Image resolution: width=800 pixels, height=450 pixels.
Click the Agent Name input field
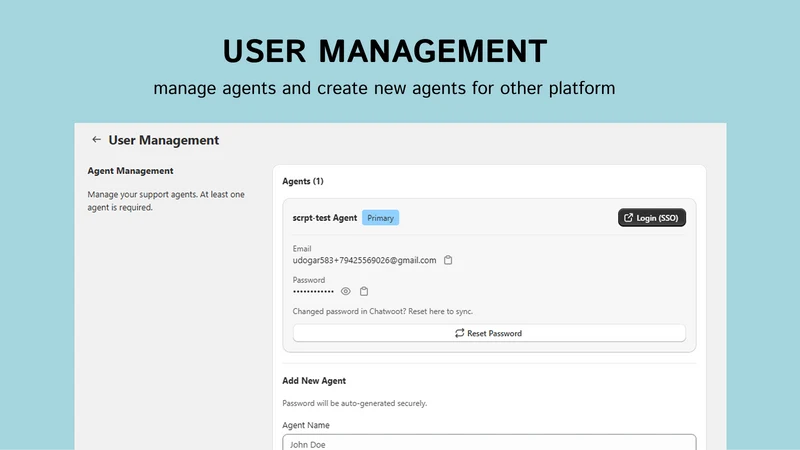click(x=489, y=442)
